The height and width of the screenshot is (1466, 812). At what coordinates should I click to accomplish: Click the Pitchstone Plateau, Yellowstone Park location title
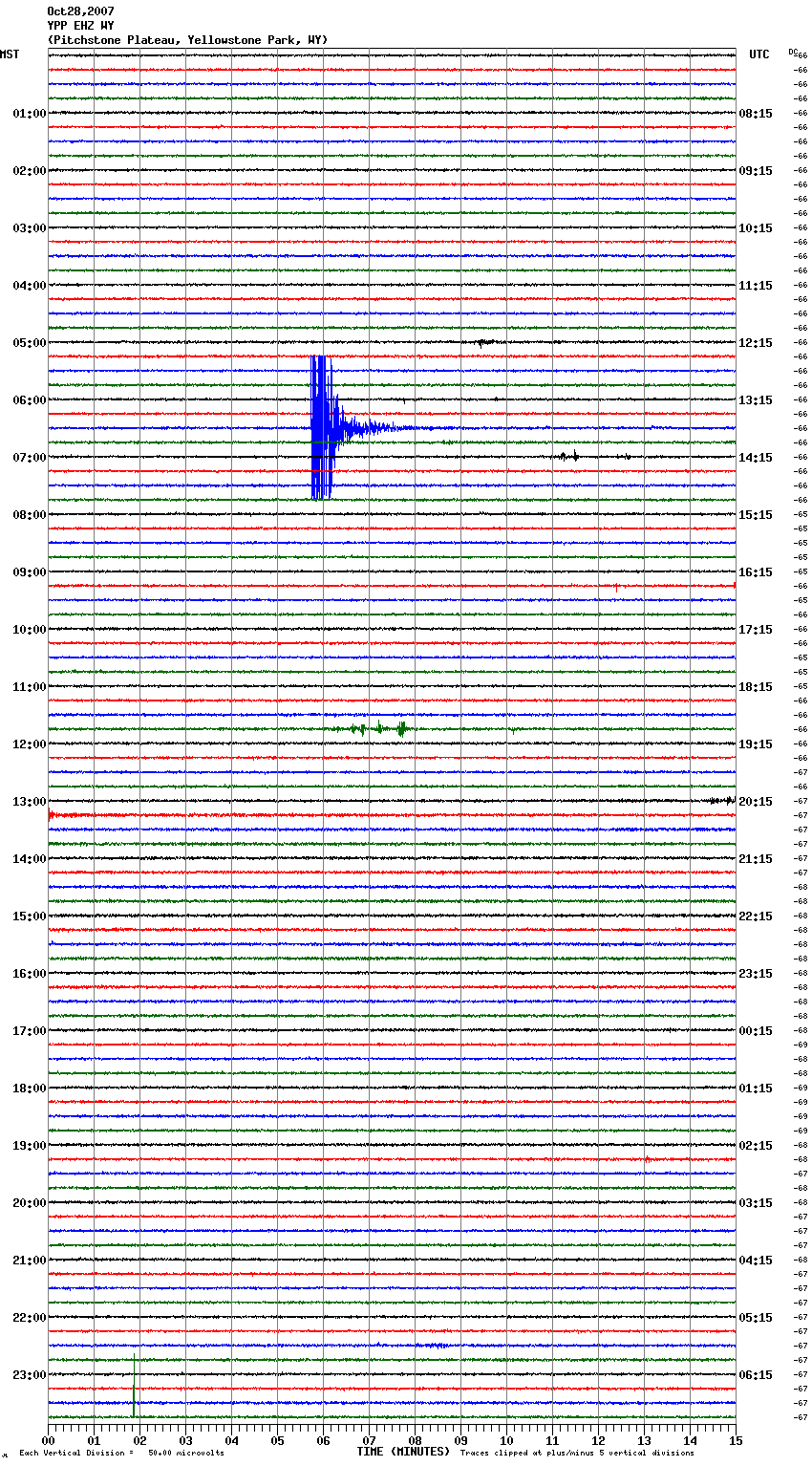(x=187, y=40)
